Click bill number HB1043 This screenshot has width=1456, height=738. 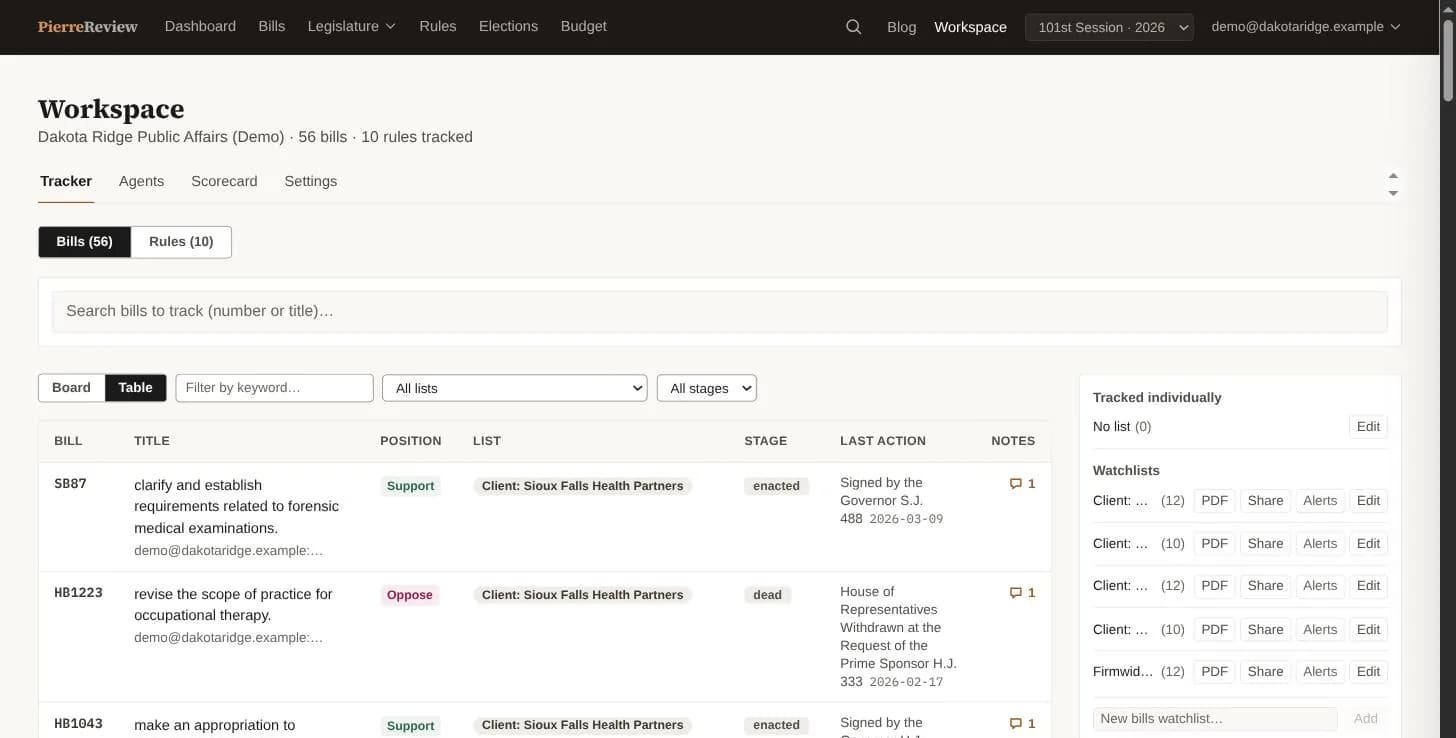(78, 724)
